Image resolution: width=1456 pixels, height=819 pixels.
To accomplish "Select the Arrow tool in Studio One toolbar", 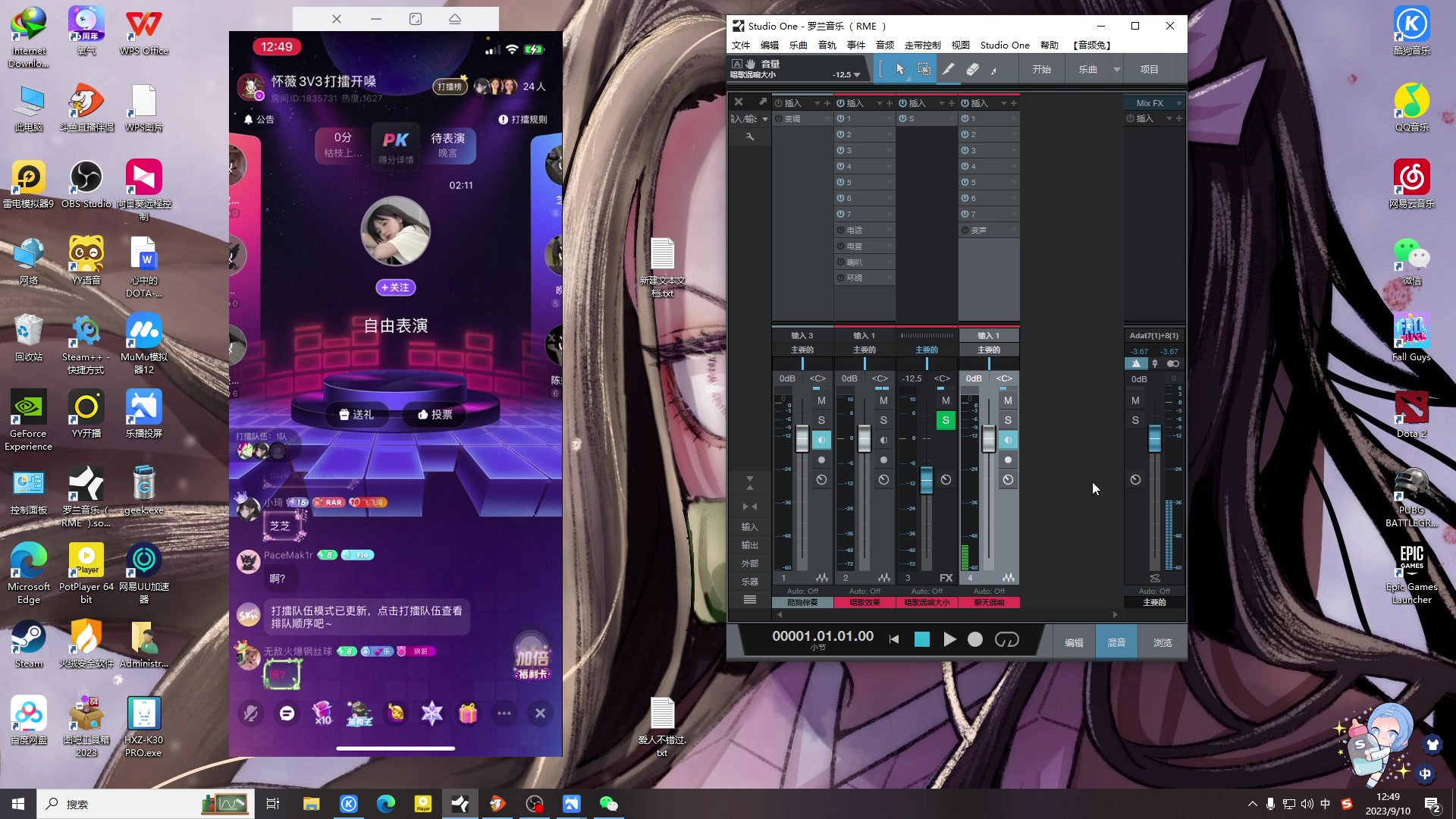I will pyautogui.click(x=900, y=69).
